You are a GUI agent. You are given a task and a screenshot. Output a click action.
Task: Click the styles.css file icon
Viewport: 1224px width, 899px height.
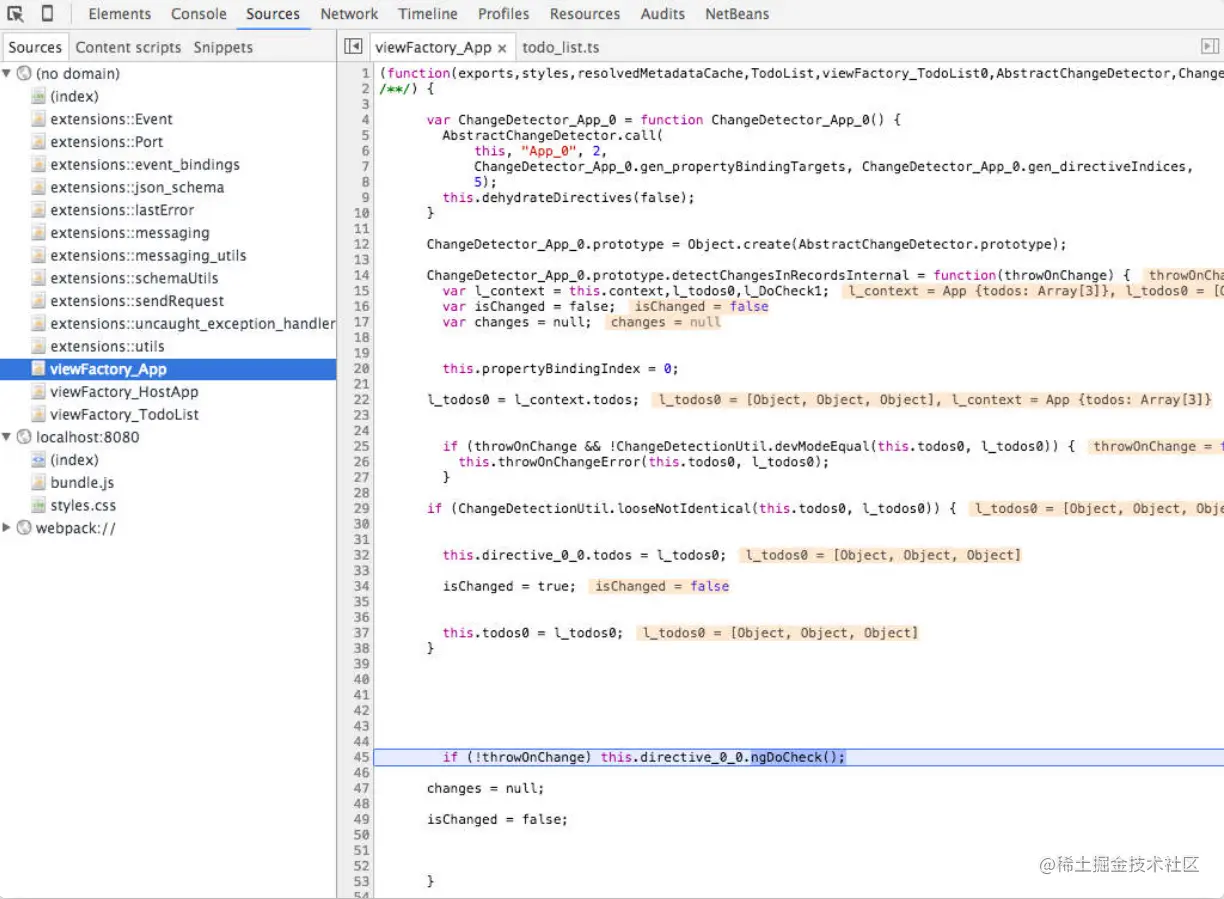click(x=38, y=505)
